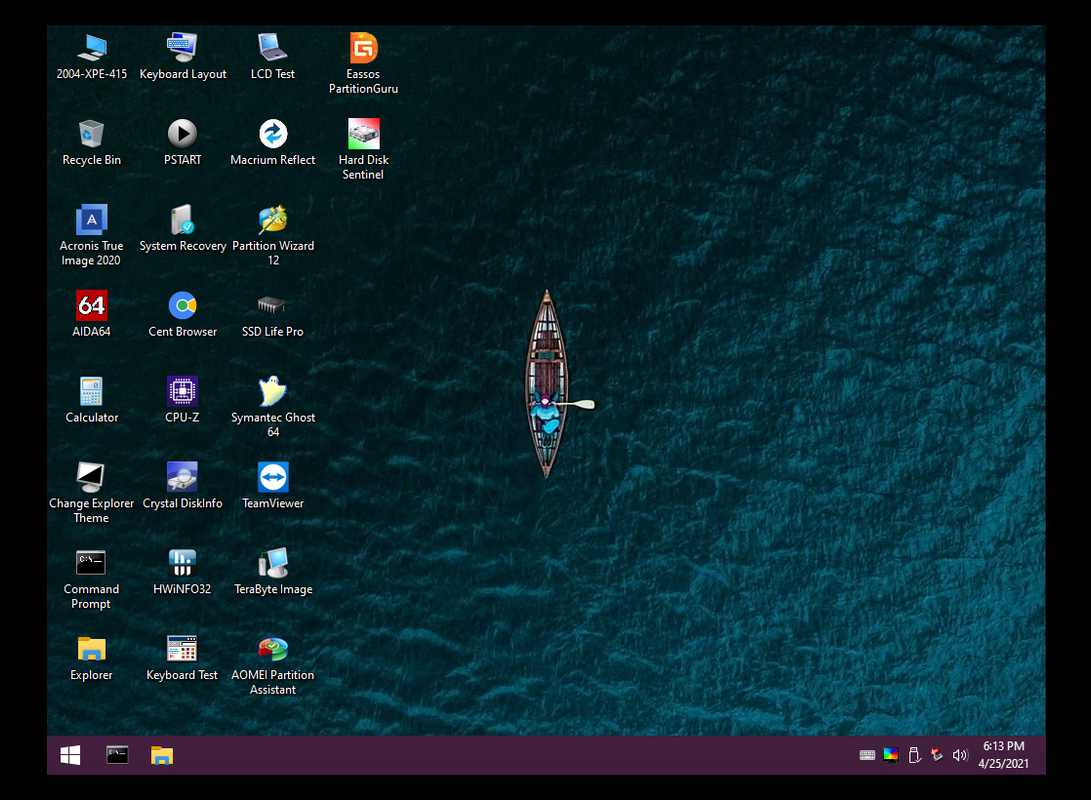Viewport: 1091px width, 800px height.
Task: Click the color monitor tray icon
Action: click(891, 755)
